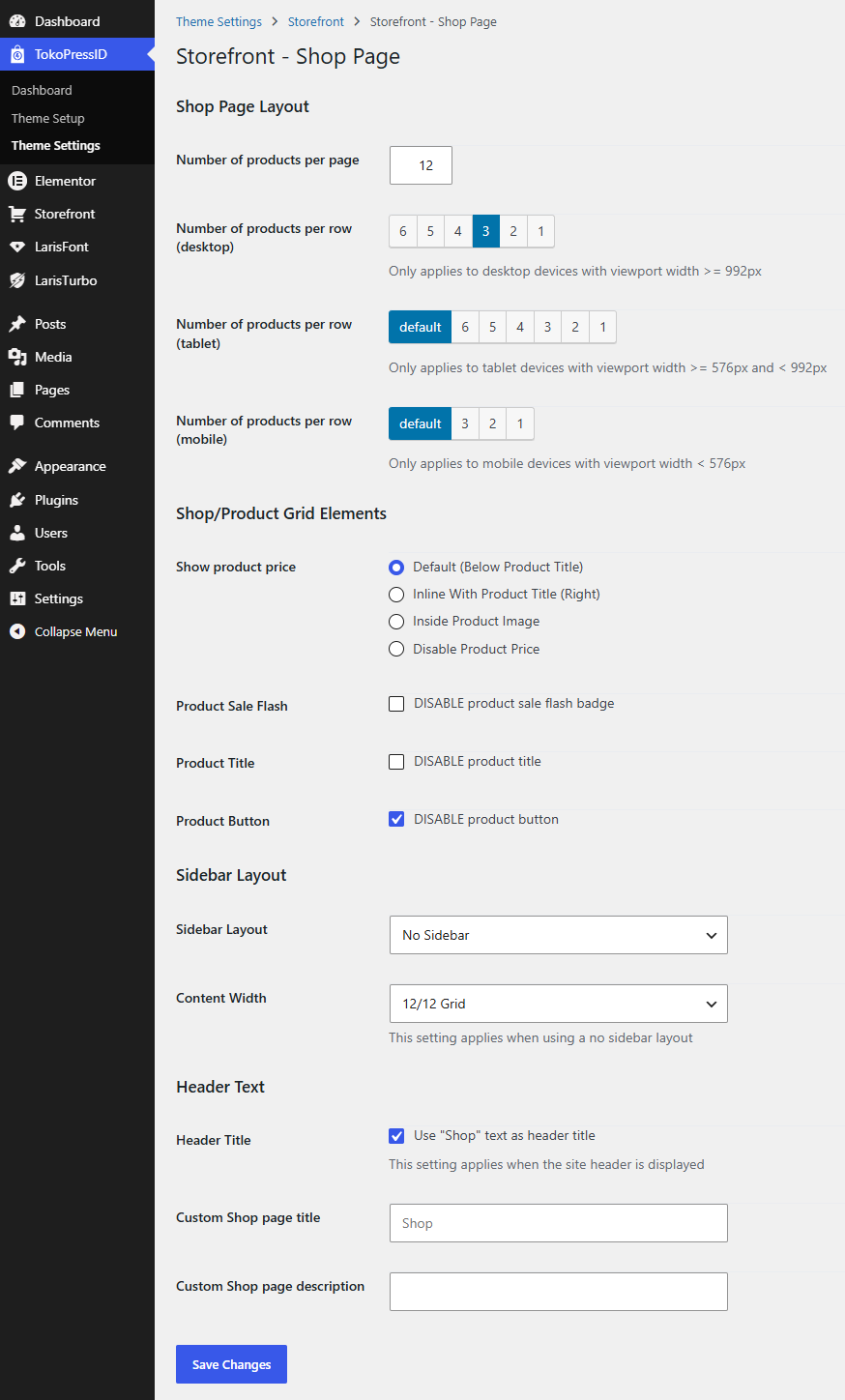Open Theme Settings submenu item
The image size is (845, 1400).
point(56,146)
